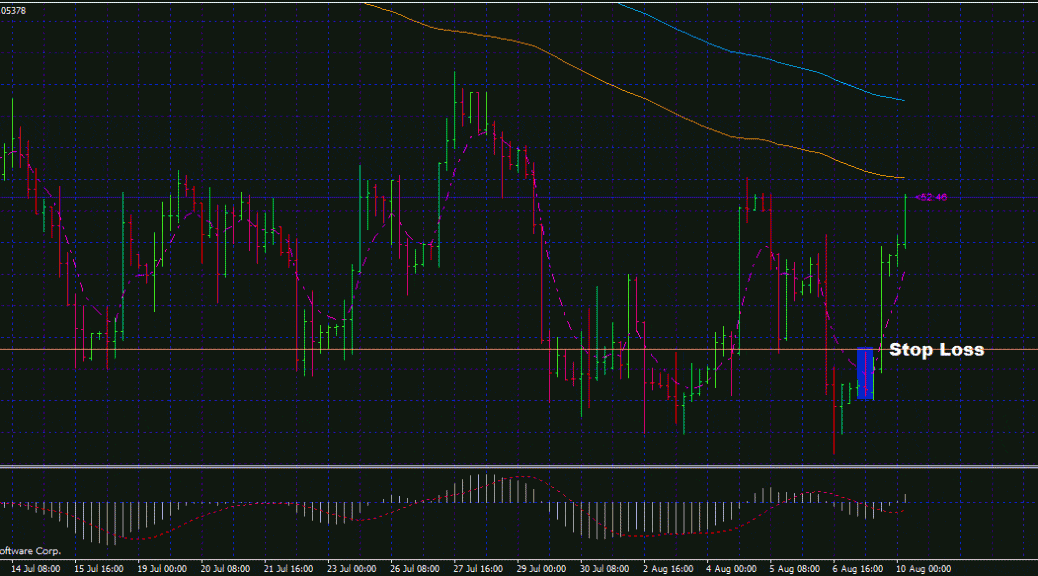The width and height of the screenshot is (1038, 576).
Task: Click the "26 Jul 08:00" time axis label
Action: pyautogui.click(x=414, y=569)
